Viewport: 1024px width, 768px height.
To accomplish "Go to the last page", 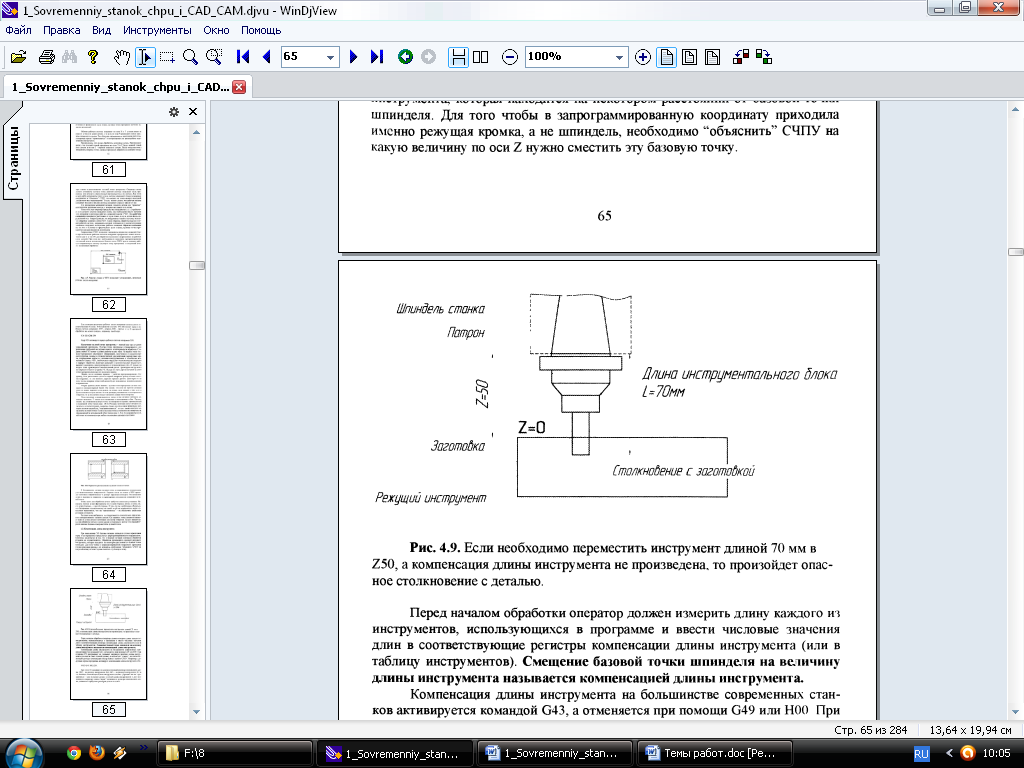I will [x=377, y=57].
